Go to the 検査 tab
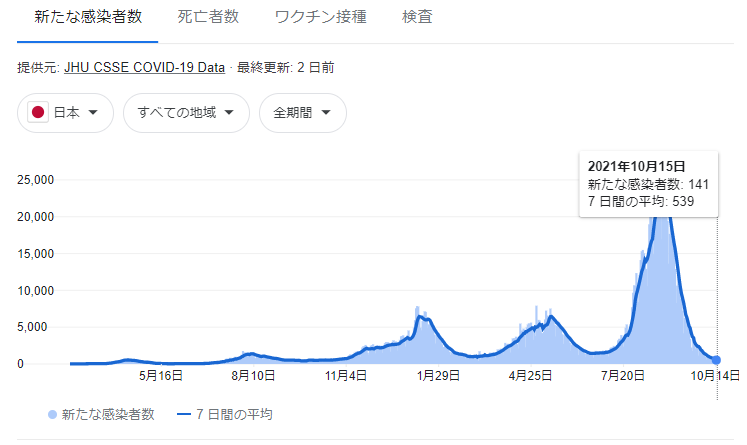 click(417, 17)
